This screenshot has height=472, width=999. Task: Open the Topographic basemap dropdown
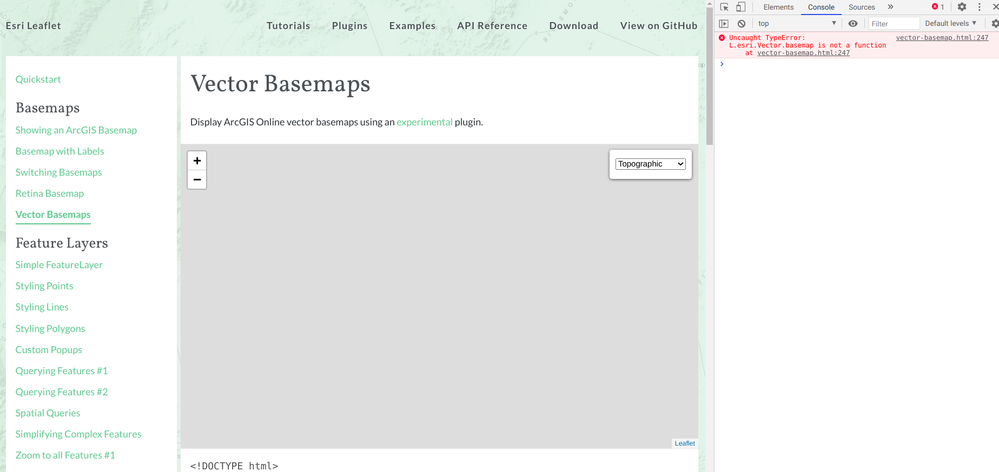(650, 164)
